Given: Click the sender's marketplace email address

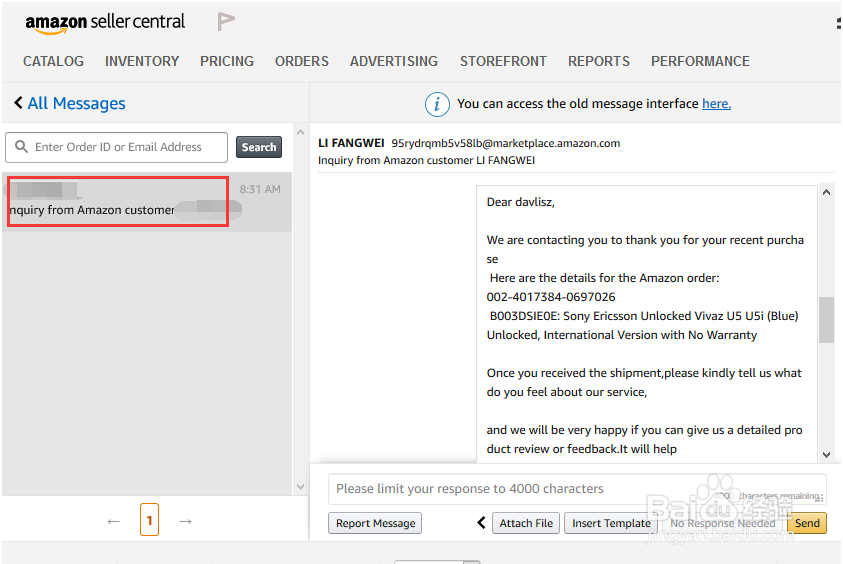Looking at the screenshot, I should [505, 144].
